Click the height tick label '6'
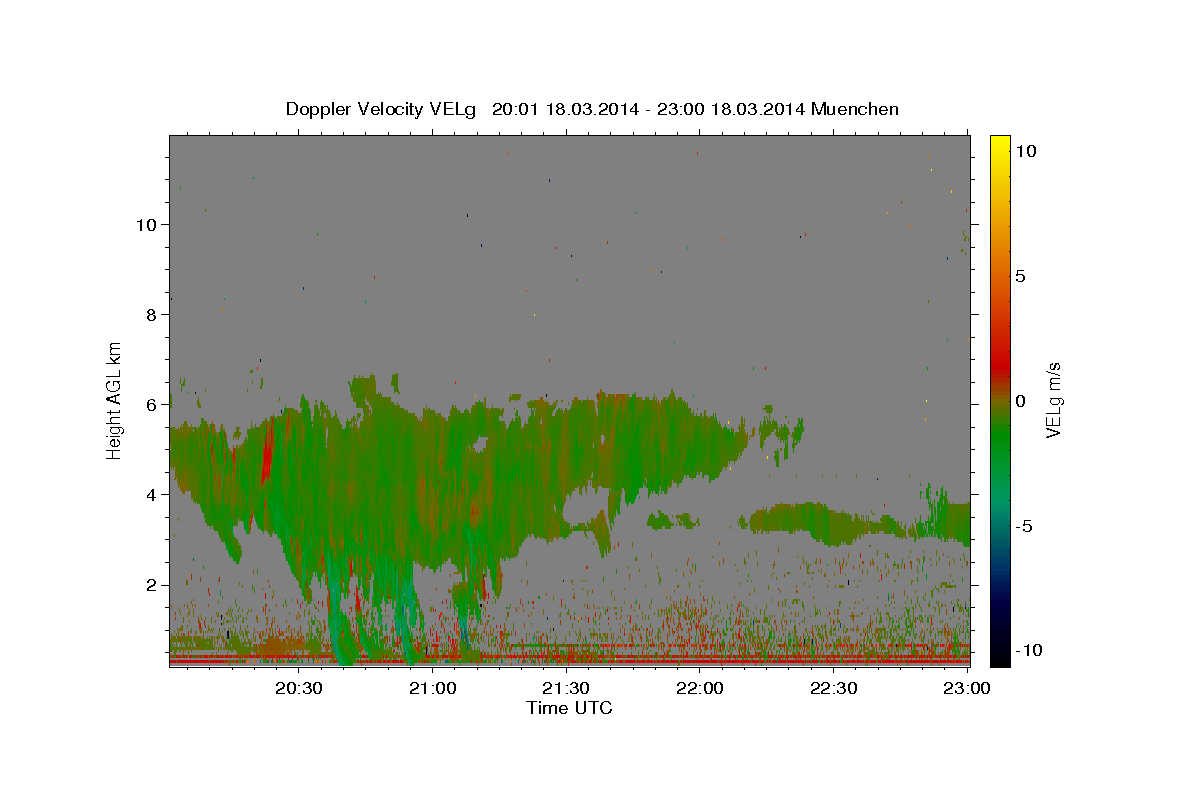Image resolution: width=1200 pixels, height=800 pixels. [150, 404]
